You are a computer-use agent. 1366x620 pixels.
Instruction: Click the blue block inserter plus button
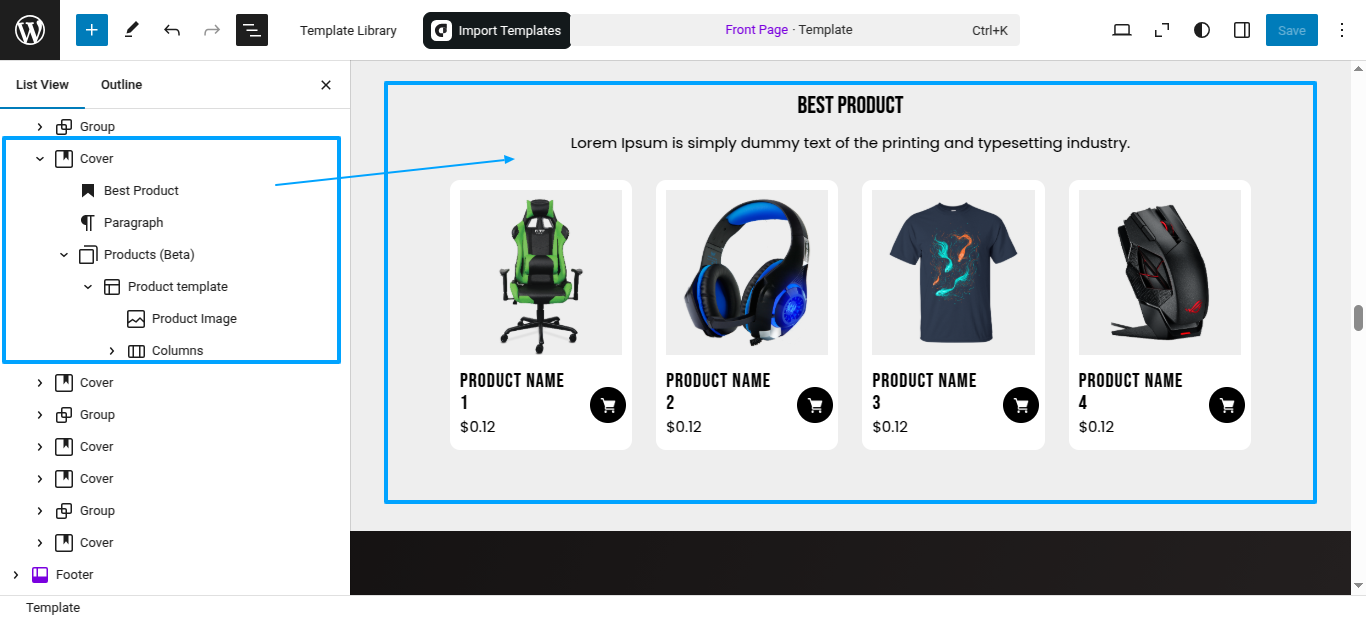(x=92, y=30)
